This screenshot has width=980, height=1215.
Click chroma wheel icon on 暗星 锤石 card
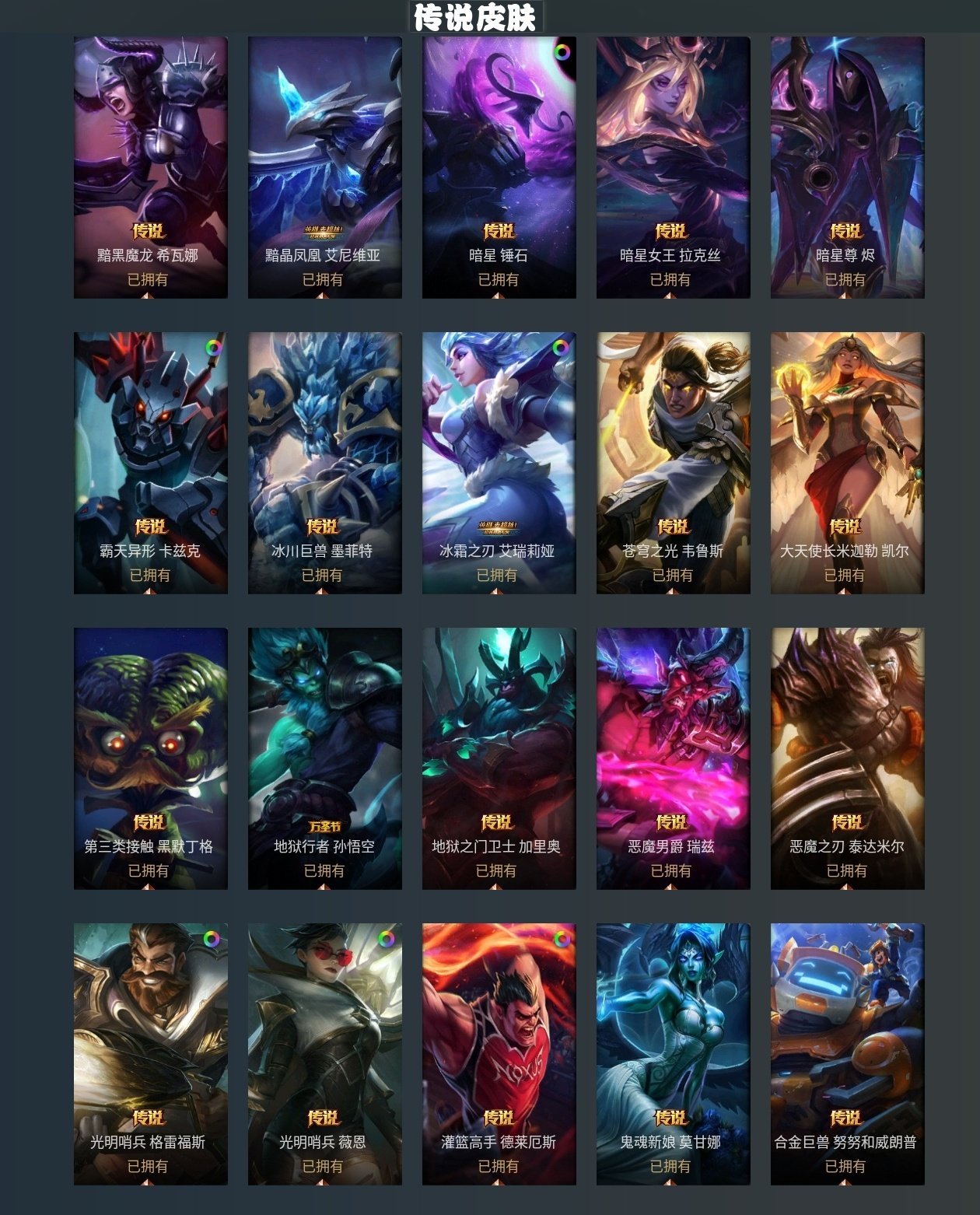click(x=562, y=53)
